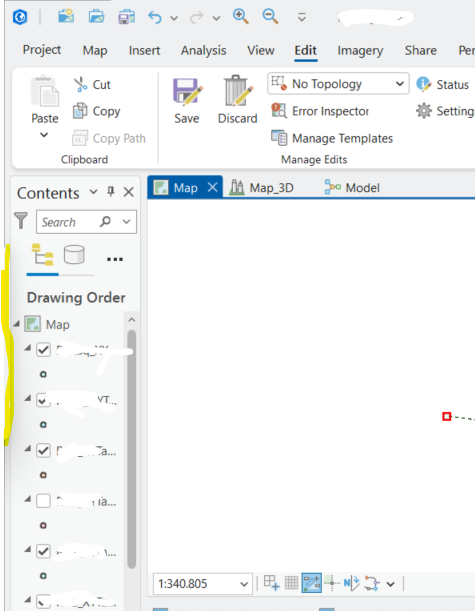The height and width of the screenshot is (611, 475).
Task: Create a new project from toolbar
Action: [x=66, y=16]
